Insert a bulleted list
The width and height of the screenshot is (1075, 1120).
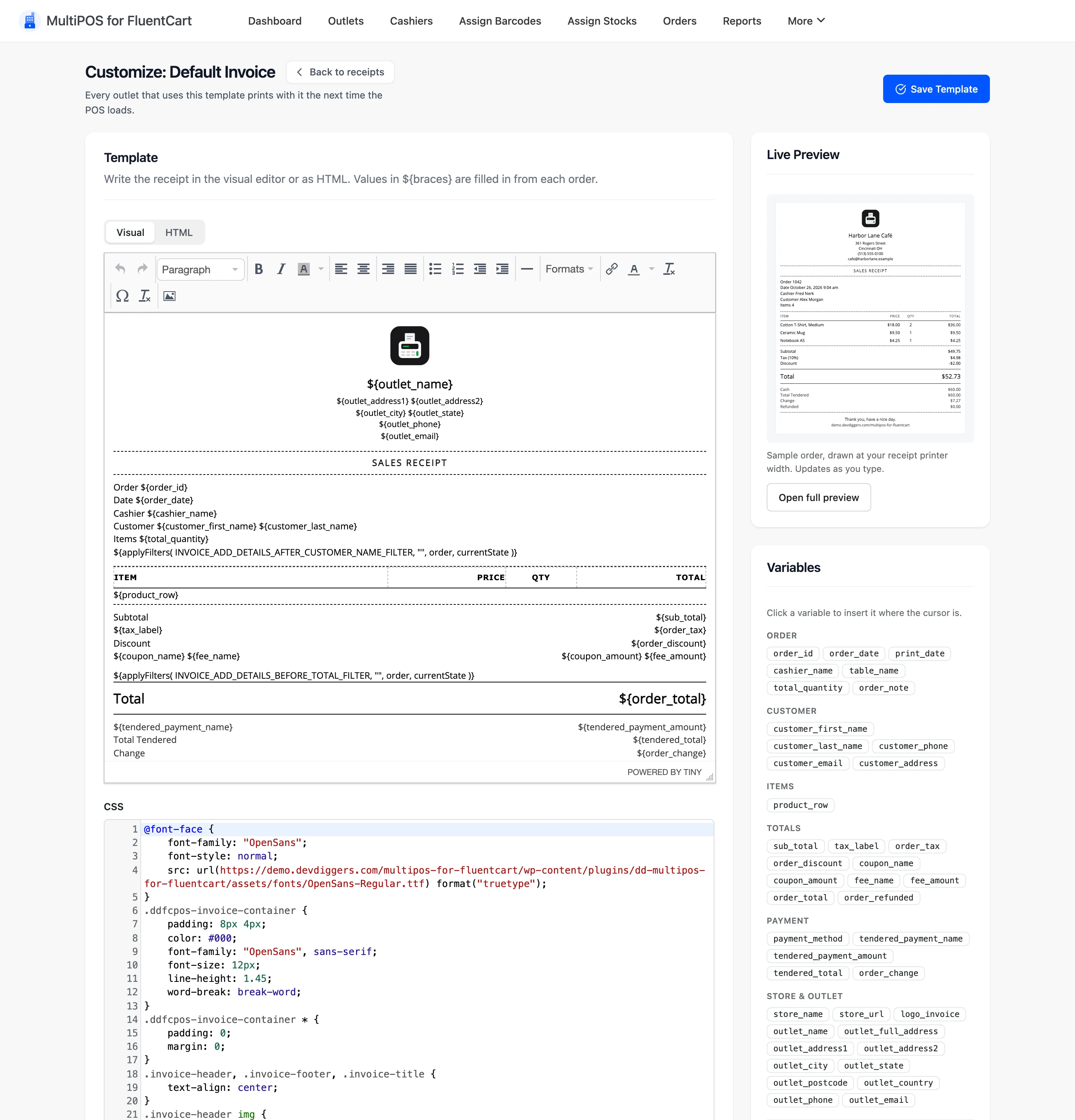pyautogui.click(x=435, y=269)
